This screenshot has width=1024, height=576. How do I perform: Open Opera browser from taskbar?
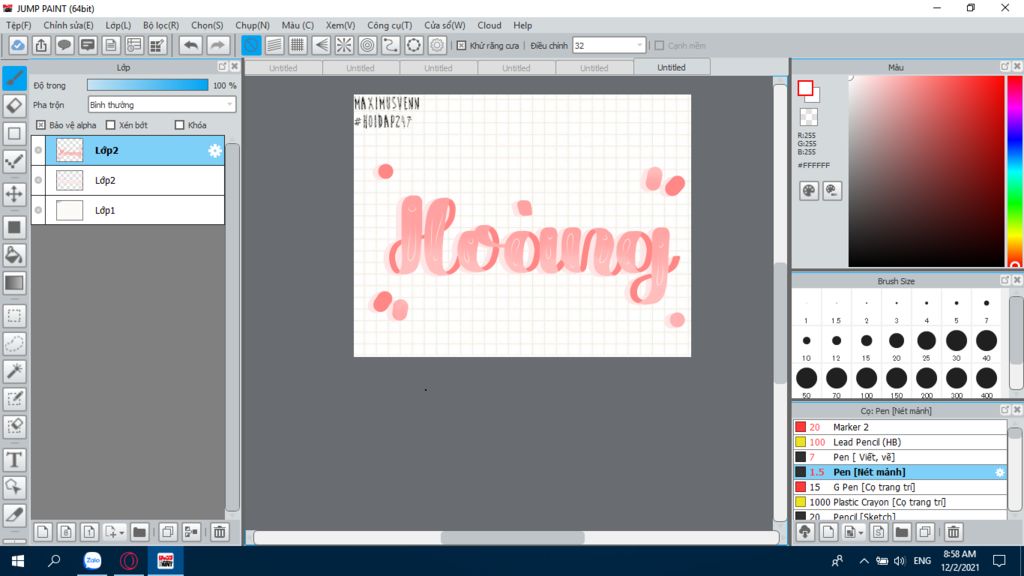(x=129, y=561)
